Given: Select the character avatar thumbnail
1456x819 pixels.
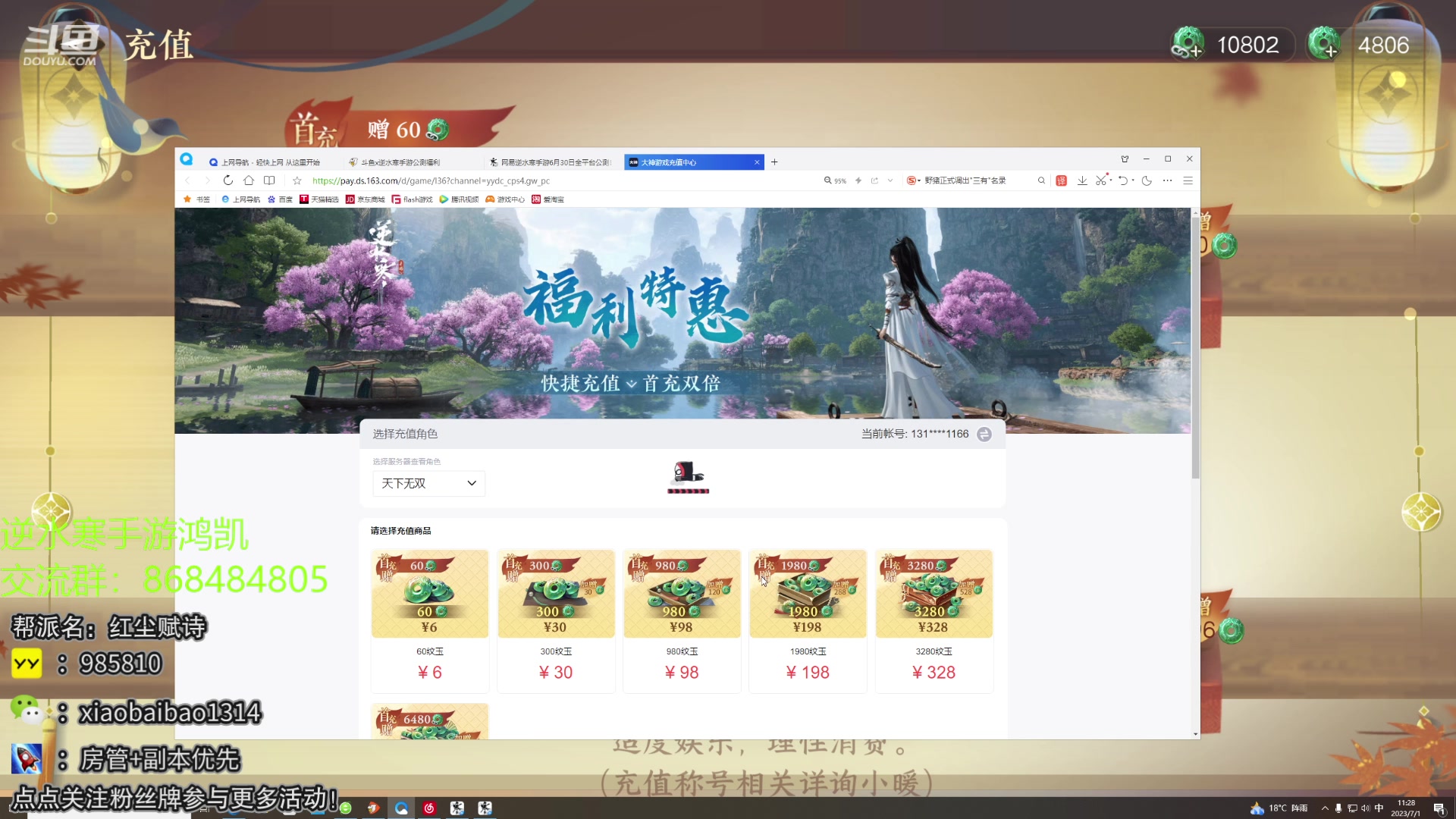Looking at the screenshot, I should (688, 478).
